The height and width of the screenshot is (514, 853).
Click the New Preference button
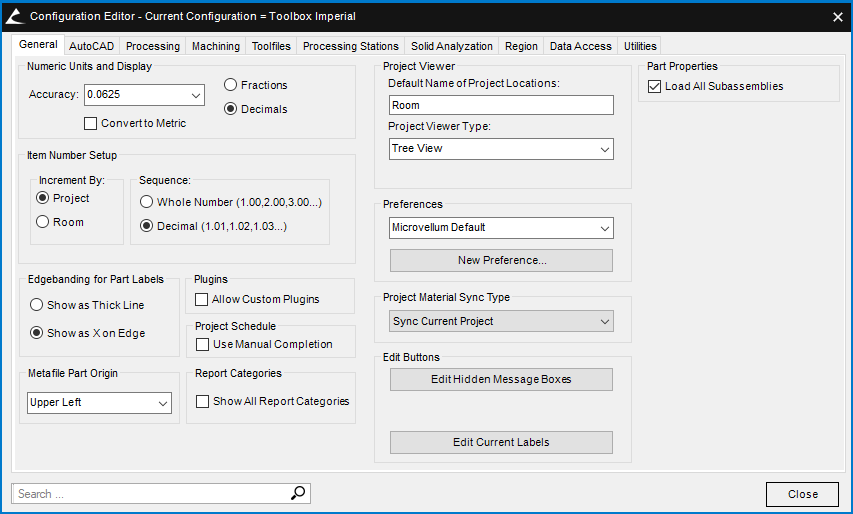501,260
